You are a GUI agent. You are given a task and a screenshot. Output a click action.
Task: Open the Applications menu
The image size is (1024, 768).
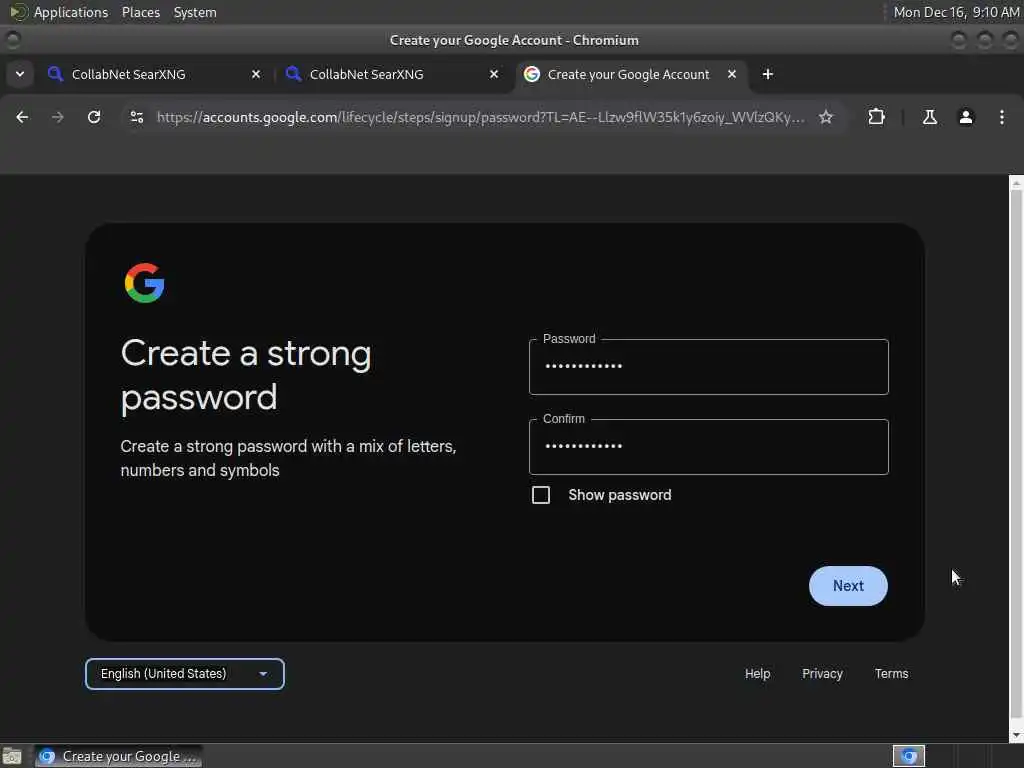(x=71, y=12)
